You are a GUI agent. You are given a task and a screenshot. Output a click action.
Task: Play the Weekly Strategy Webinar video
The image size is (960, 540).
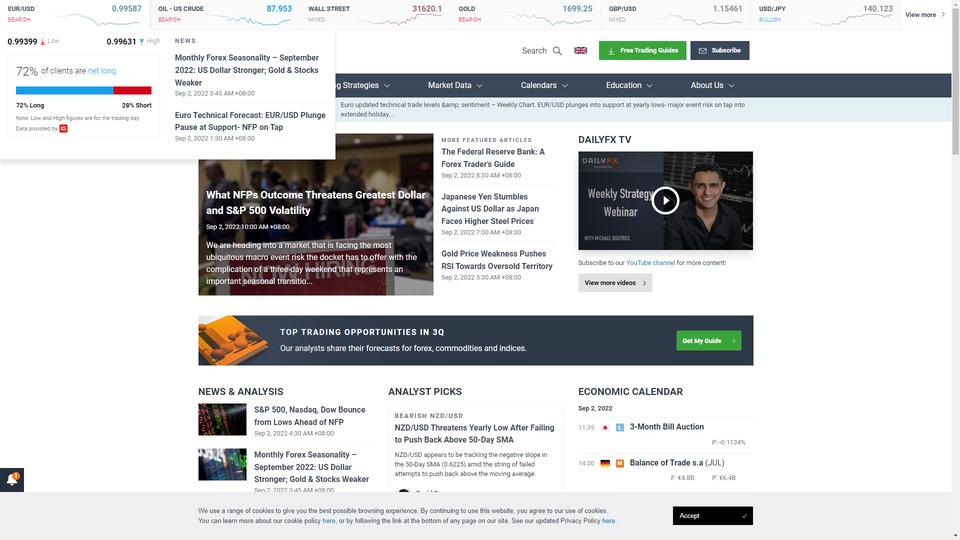click(x=665, y=200)
